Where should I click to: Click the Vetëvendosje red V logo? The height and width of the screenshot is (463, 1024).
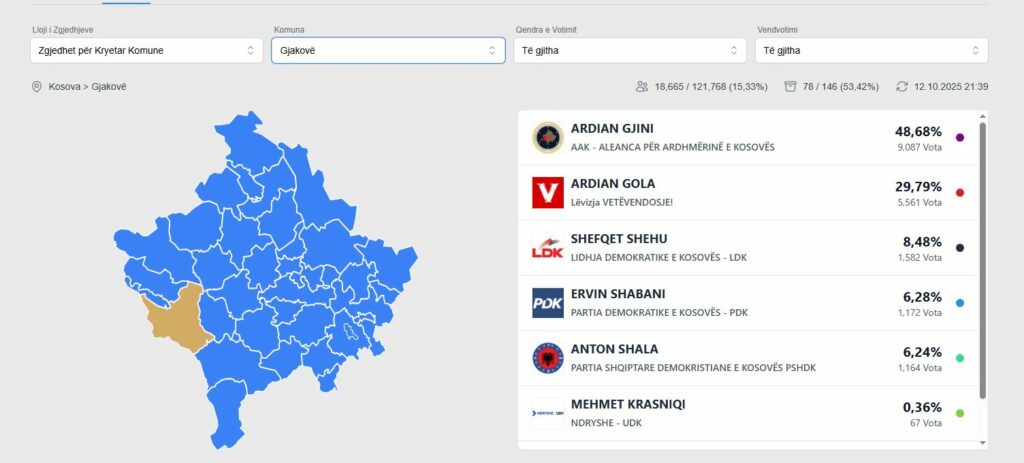click(548, 193)
